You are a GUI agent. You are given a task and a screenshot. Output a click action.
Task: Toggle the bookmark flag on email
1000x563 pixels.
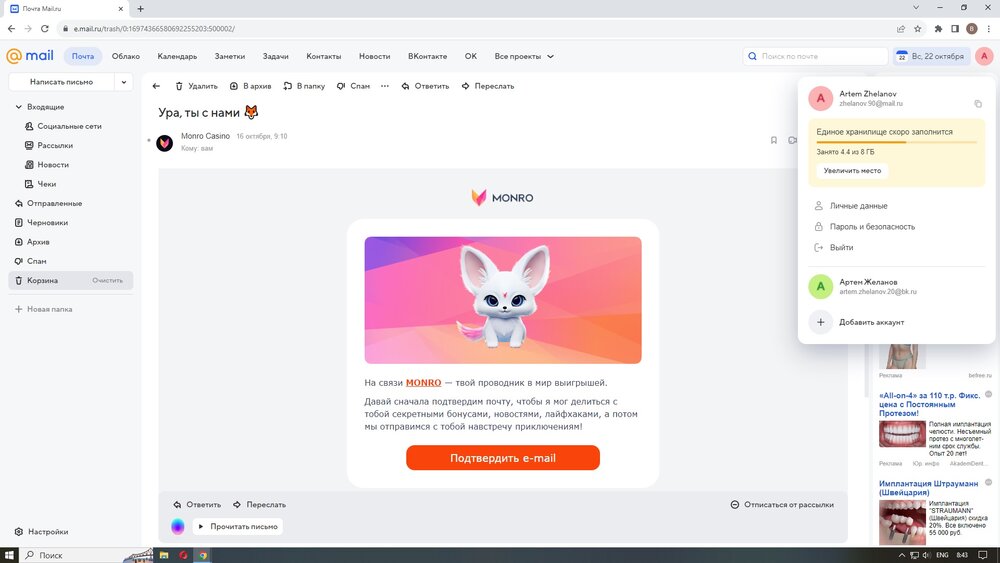[x=774, y=140]
